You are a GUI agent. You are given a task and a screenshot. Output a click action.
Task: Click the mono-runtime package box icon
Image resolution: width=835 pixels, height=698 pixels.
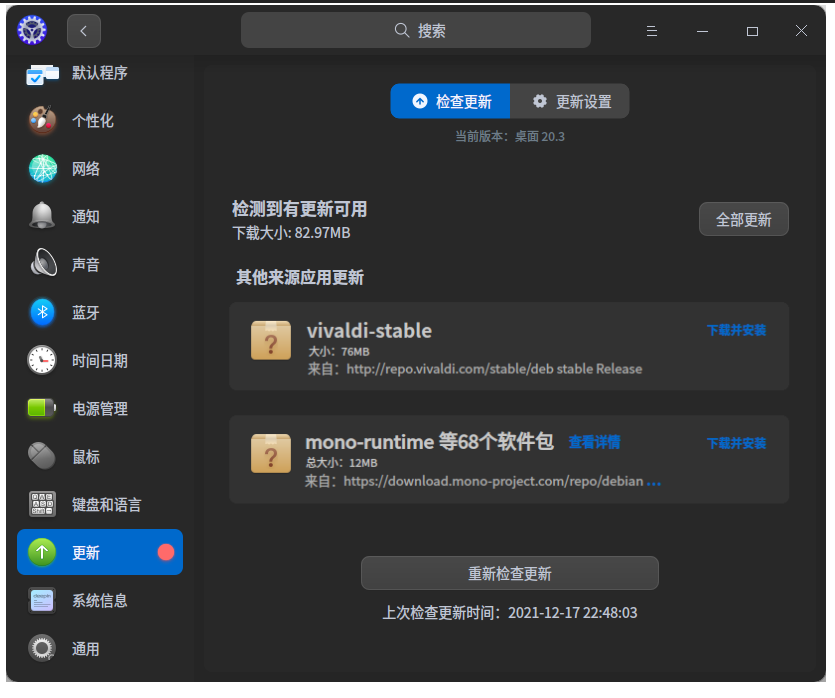point(271,453)
